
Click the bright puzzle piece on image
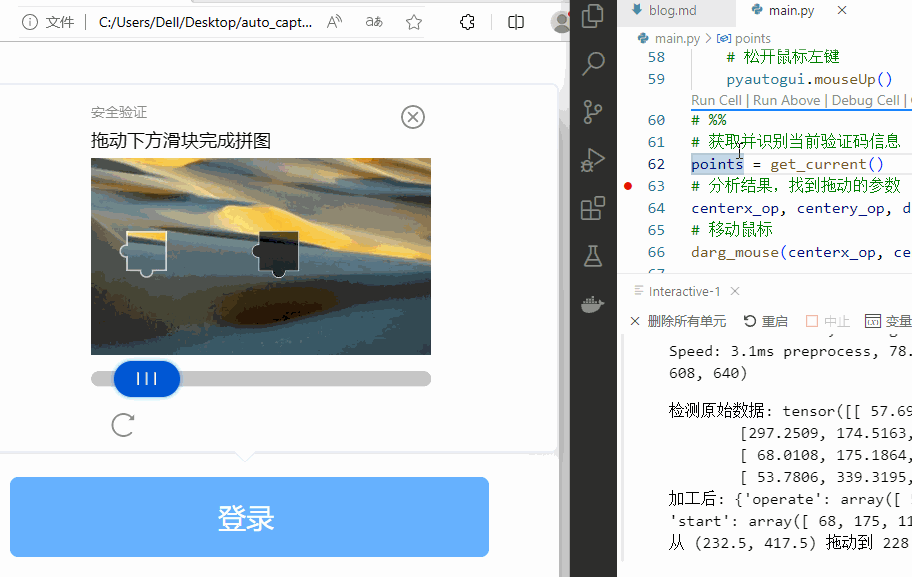(144, 253)
